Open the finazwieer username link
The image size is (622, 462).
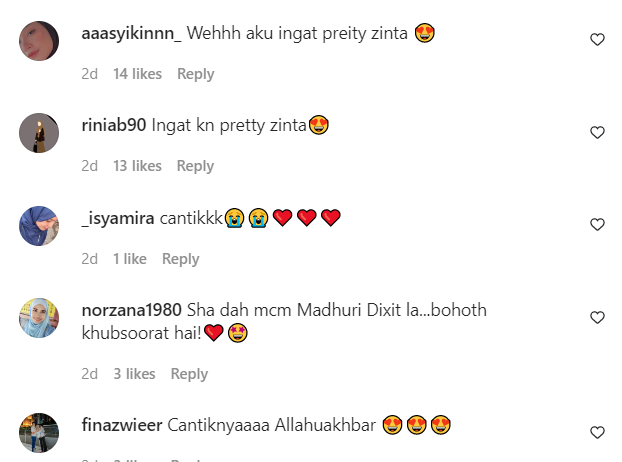pyautogui.click(x=122, y=425)
